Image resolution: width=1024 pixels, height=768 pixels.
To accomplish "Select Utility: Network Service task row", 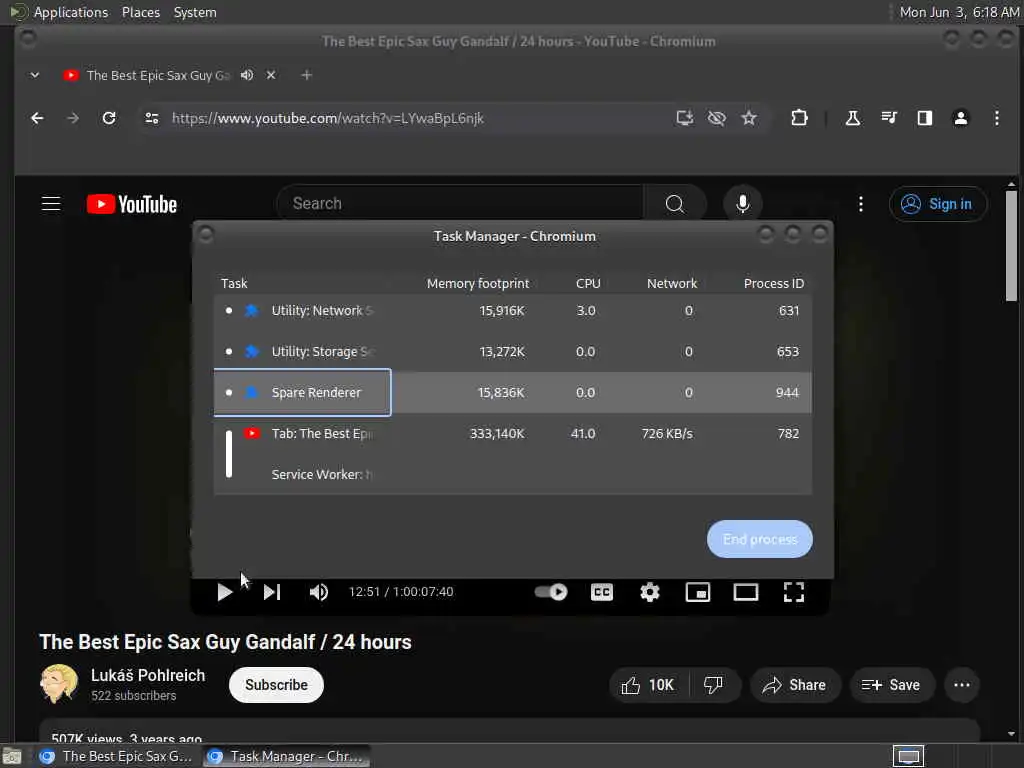I will 513,311.
